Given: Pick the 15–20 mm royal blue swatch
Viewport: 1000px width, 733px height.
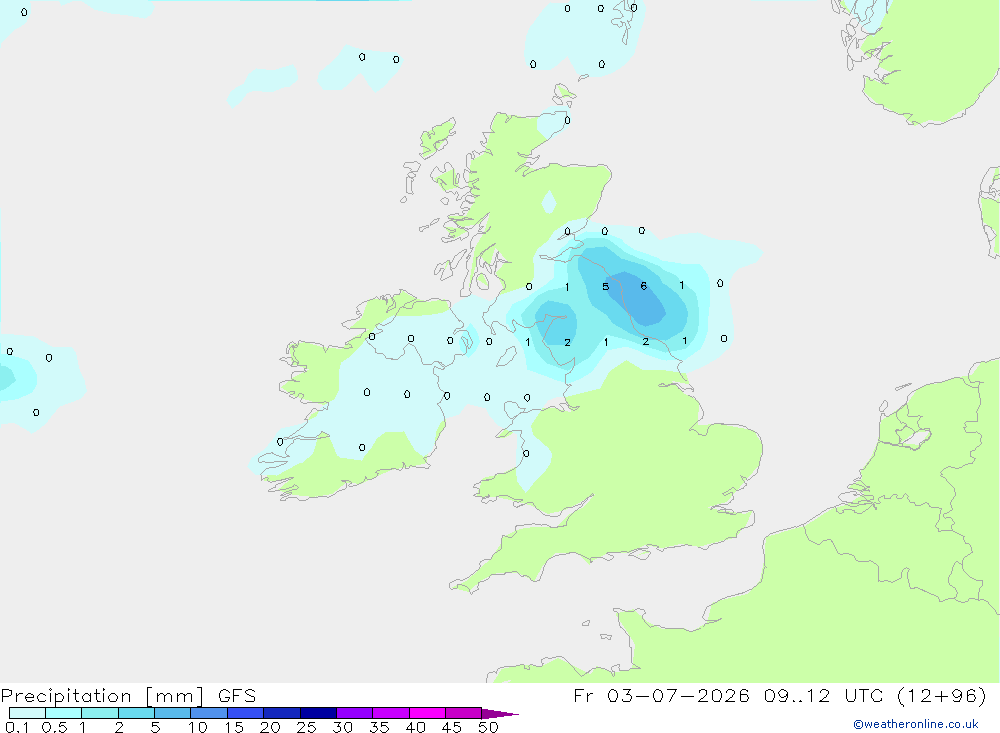Looking at the screenshot, I should click(x=246, y=713).
